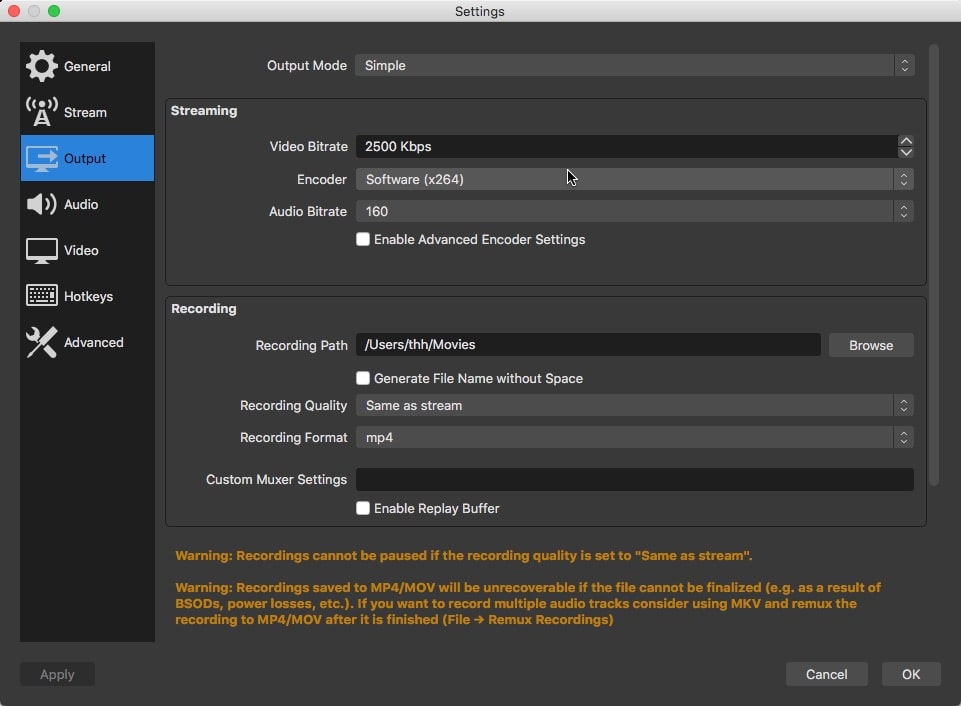The image size is (961, 706).
Task: Apply the current settings
Action: [57, 674]
